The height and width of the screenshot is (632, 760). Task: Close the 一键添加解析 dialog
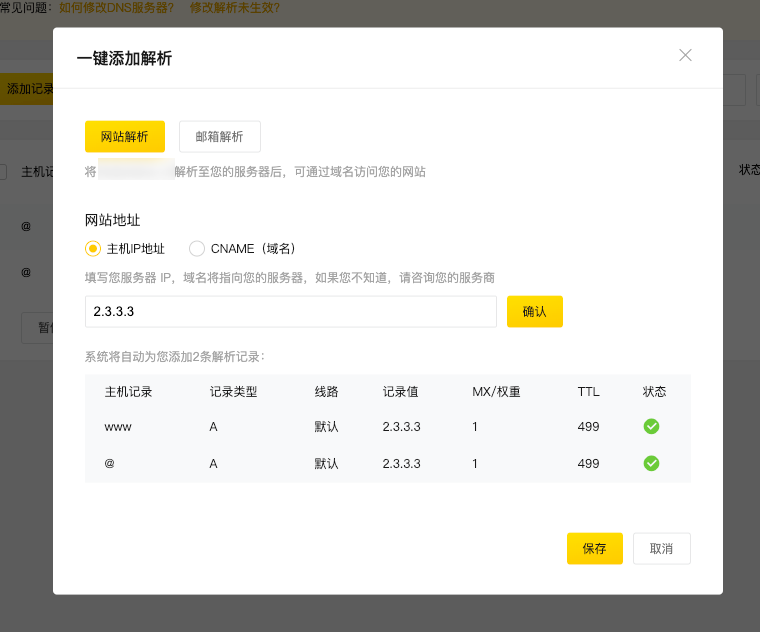(685, 56)
